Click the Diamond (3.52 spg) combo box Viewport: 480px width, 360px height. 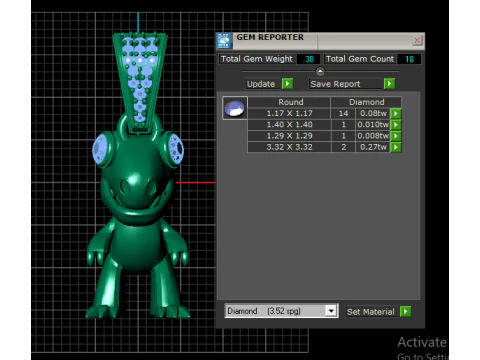pyautogui.click(x=281, y=311)
